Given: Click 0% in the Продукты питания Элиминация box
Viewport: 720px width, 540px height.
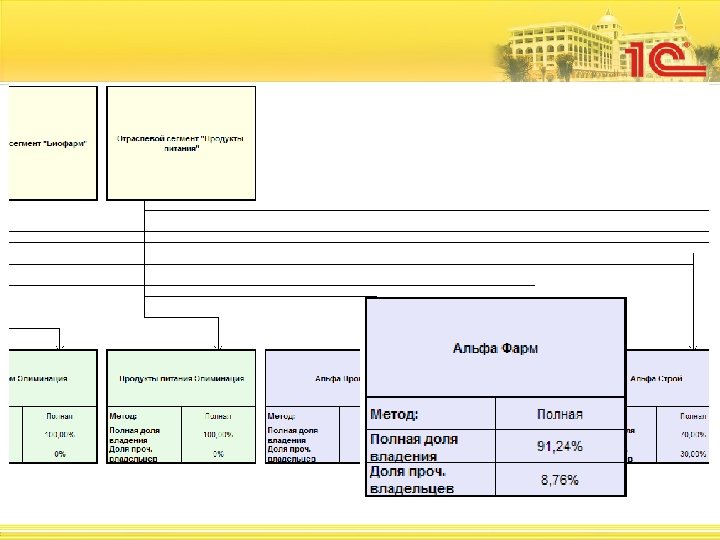Looking at the screenshot, I should pos(218,454).
